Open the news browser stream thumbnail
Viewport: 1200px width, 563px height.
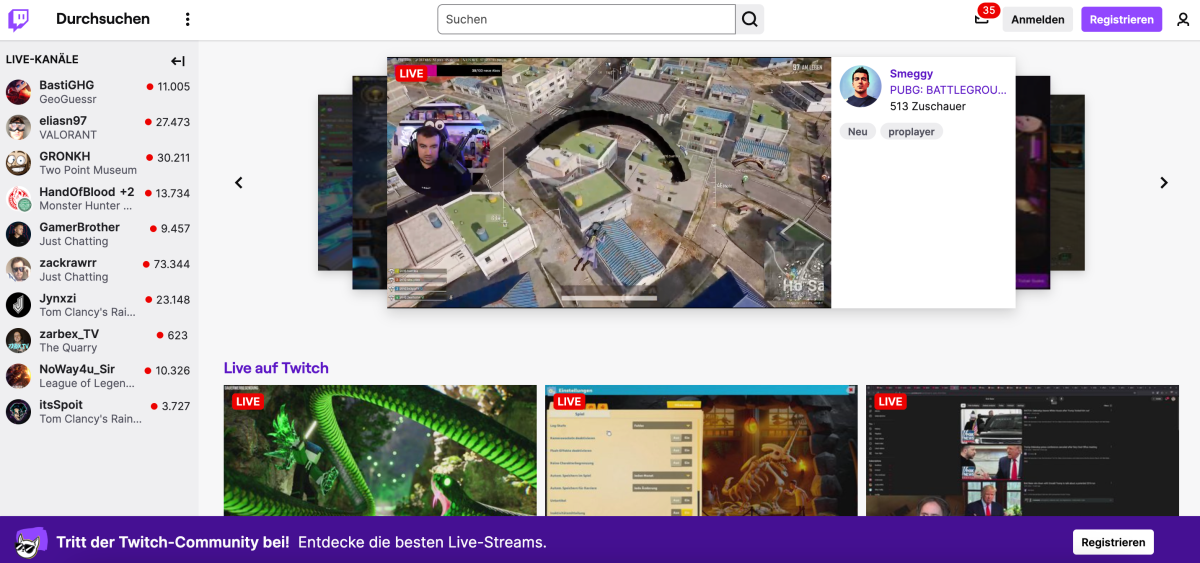[x=1022, y=450]
